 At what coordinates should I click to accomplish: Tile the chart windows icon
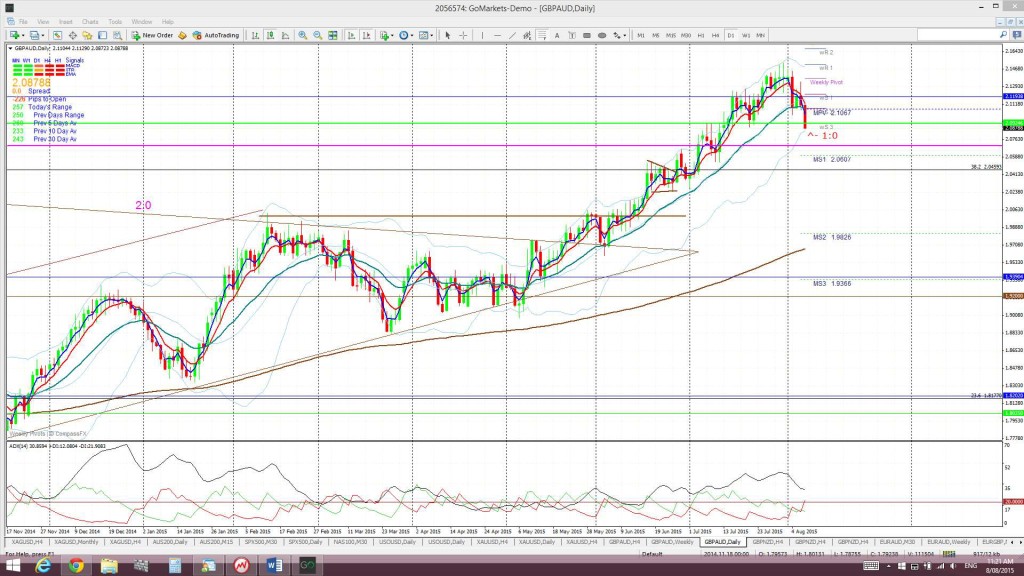coord(332,35)
